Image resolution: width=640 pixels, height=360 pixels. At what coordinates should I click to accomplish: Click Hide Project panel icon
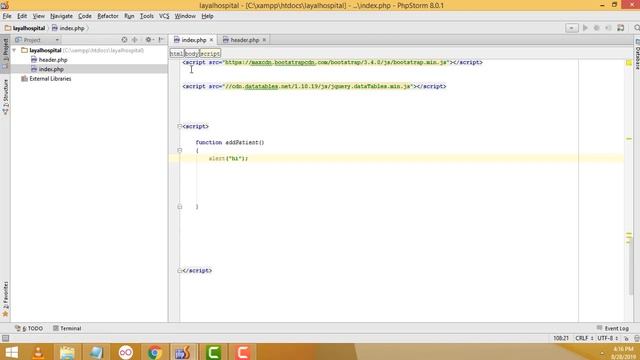pos(161,40)
